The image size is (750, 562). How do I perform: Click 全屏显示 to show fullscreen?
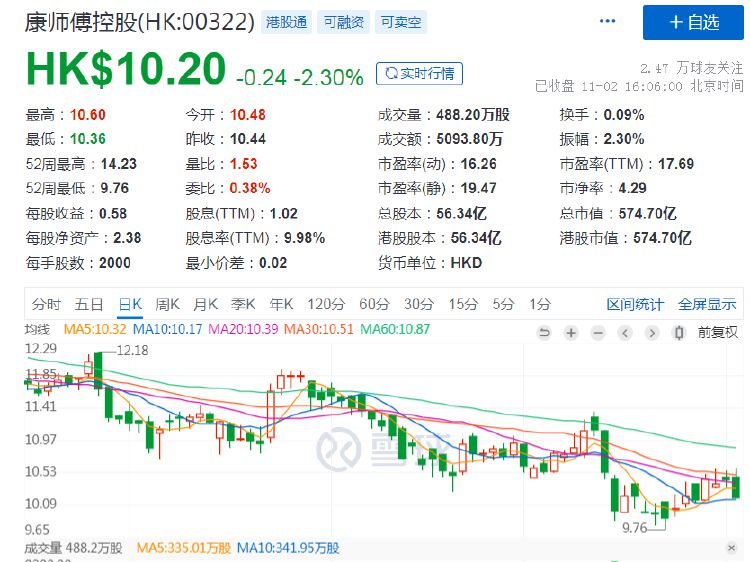coord(707,304)
